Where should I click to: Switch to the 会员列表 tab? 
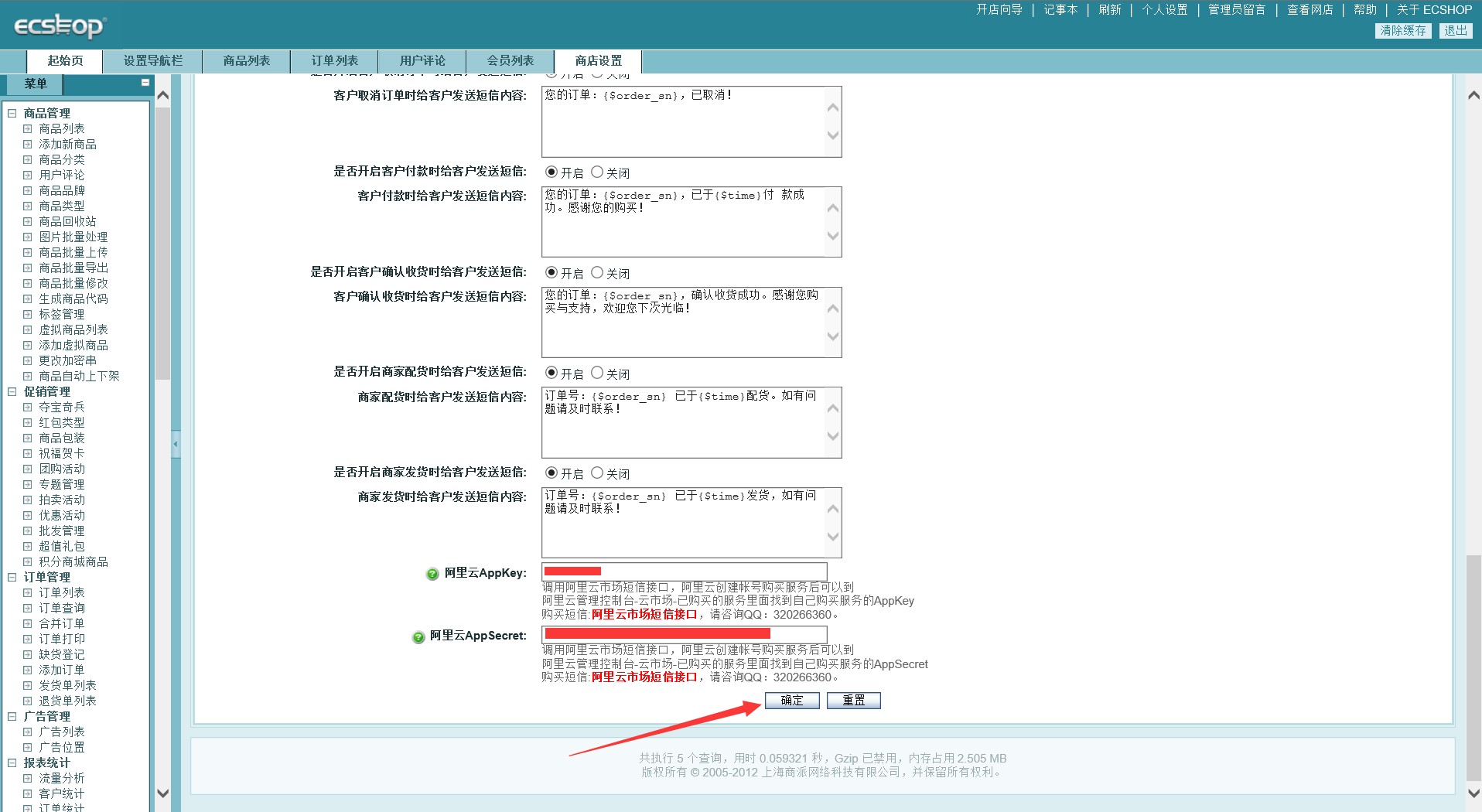click(x=511, y=61)
